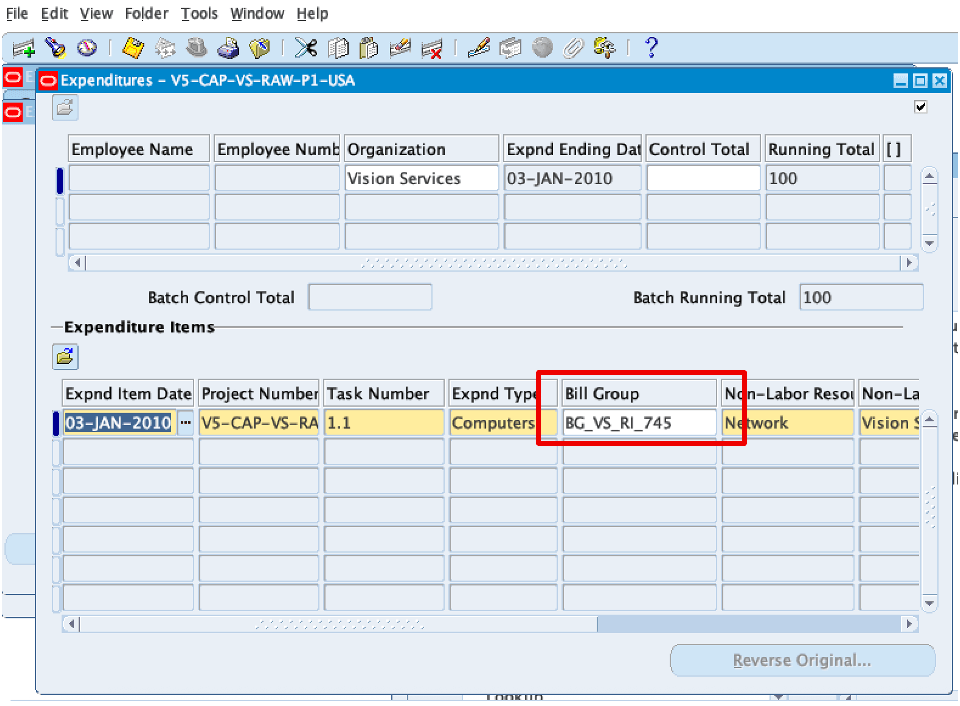Click the Running Total field in first row
Screen dimensions: 960x706
pyautogui.click(x=822, y=178)
